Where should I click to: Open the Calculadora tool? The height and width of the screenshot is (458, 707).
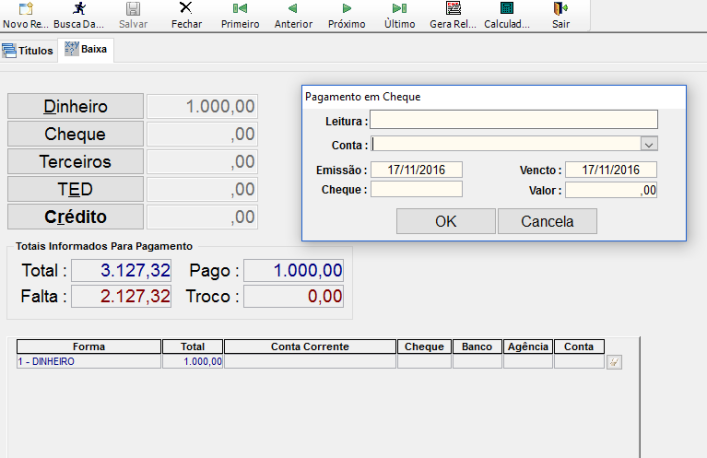coord(507,9)
